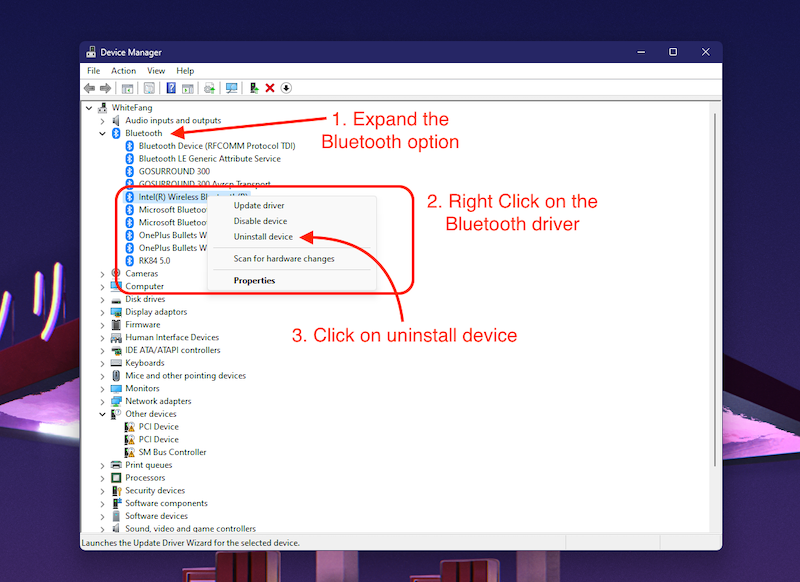The width and height of the screenshot is (800, 582).
Task: Expand the Firmware chevron
Action: (103, 325)
